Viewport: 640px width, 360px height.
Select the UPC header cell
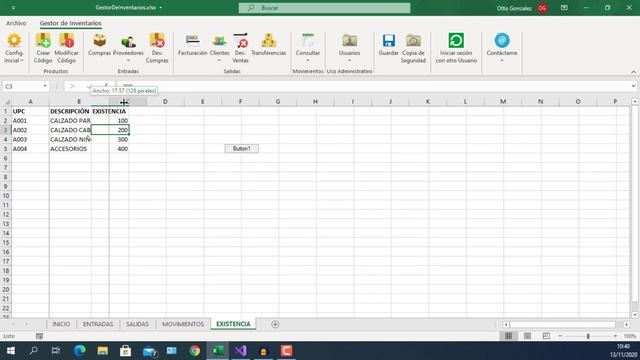30,111
